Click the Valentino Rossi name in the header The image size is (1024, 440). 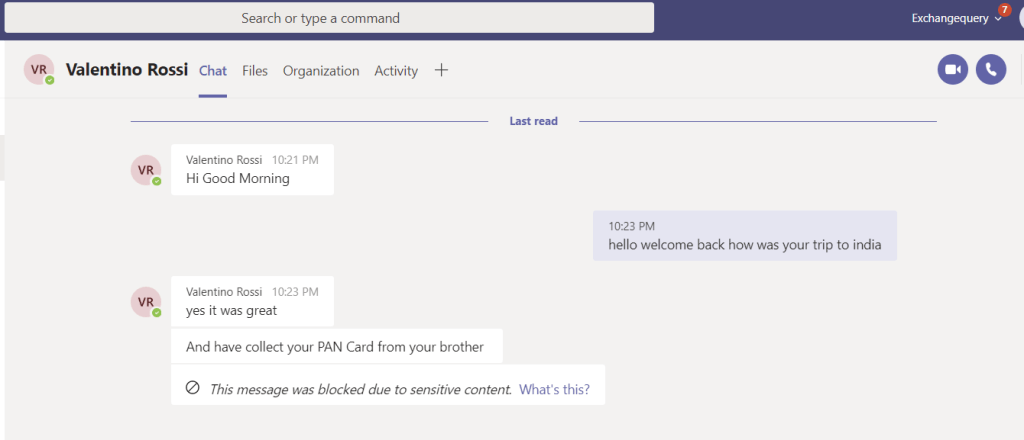127,70
